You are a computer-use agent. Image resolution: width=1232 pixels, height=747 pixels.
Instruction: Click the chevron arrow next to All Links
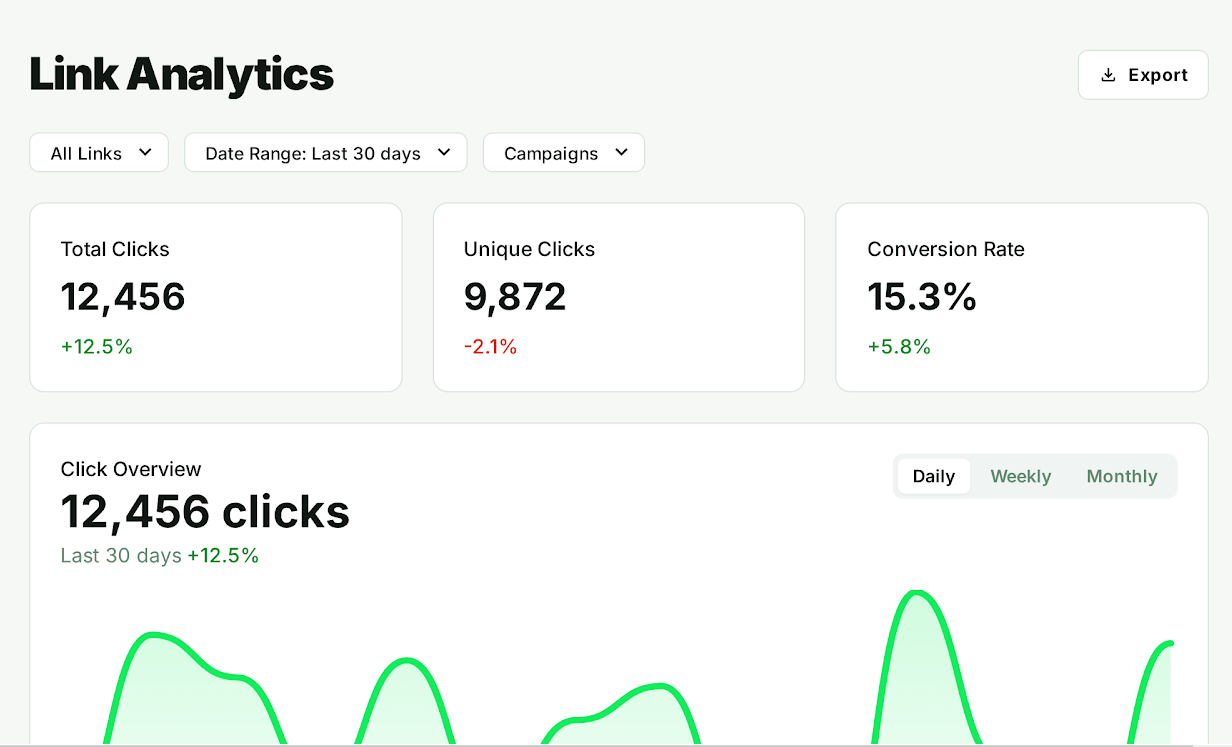145,152
